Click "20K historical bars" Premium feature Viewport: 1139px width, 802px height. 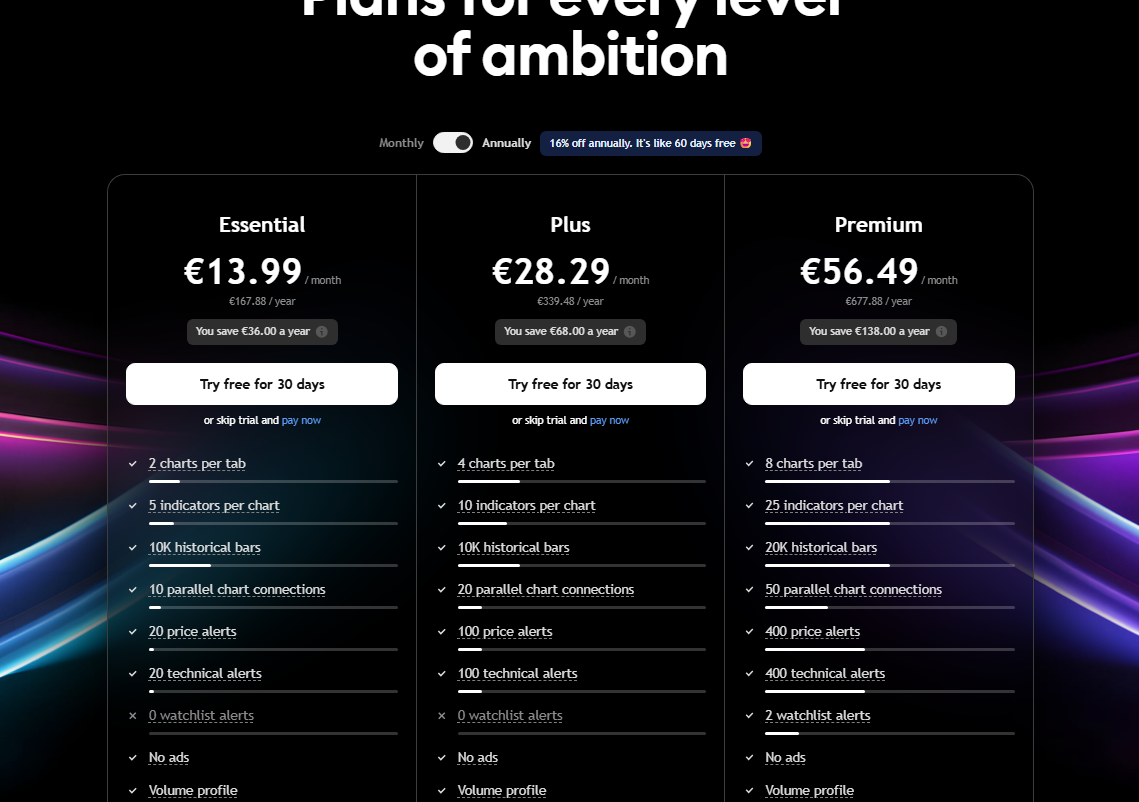pos(821,548)
